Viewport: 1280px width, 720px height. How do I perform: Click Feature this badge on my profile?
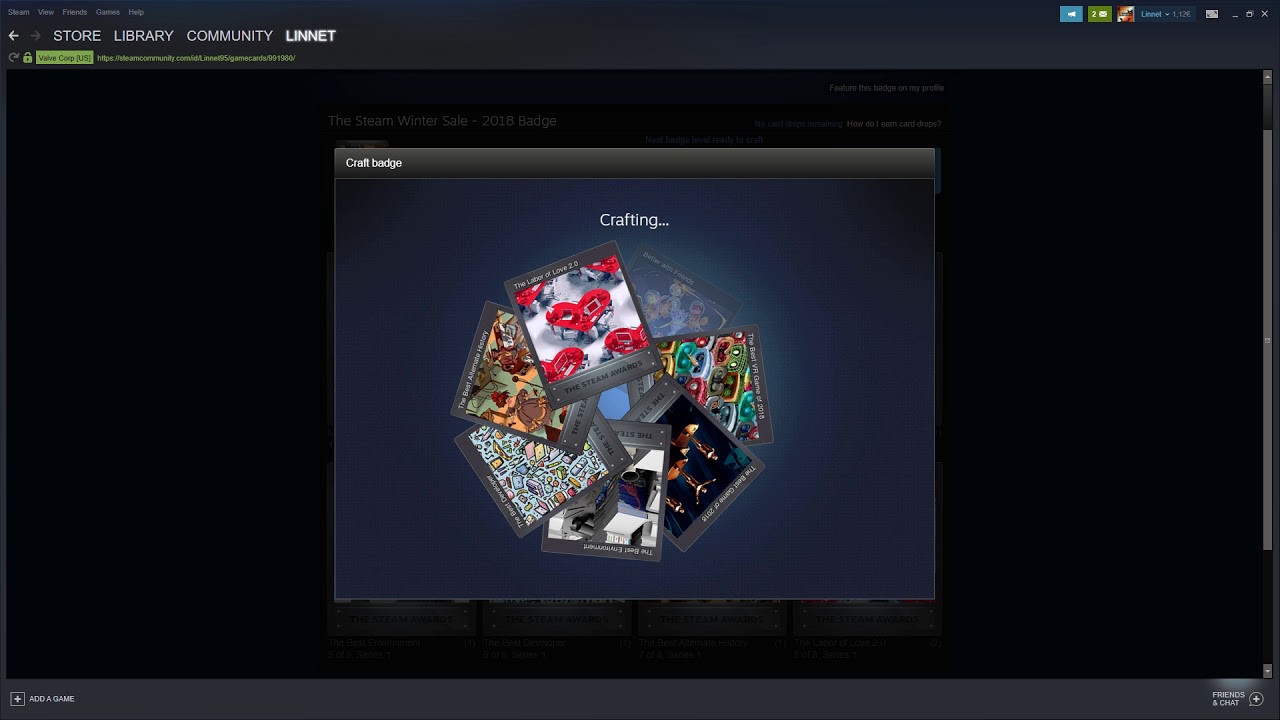coord(886,88)
